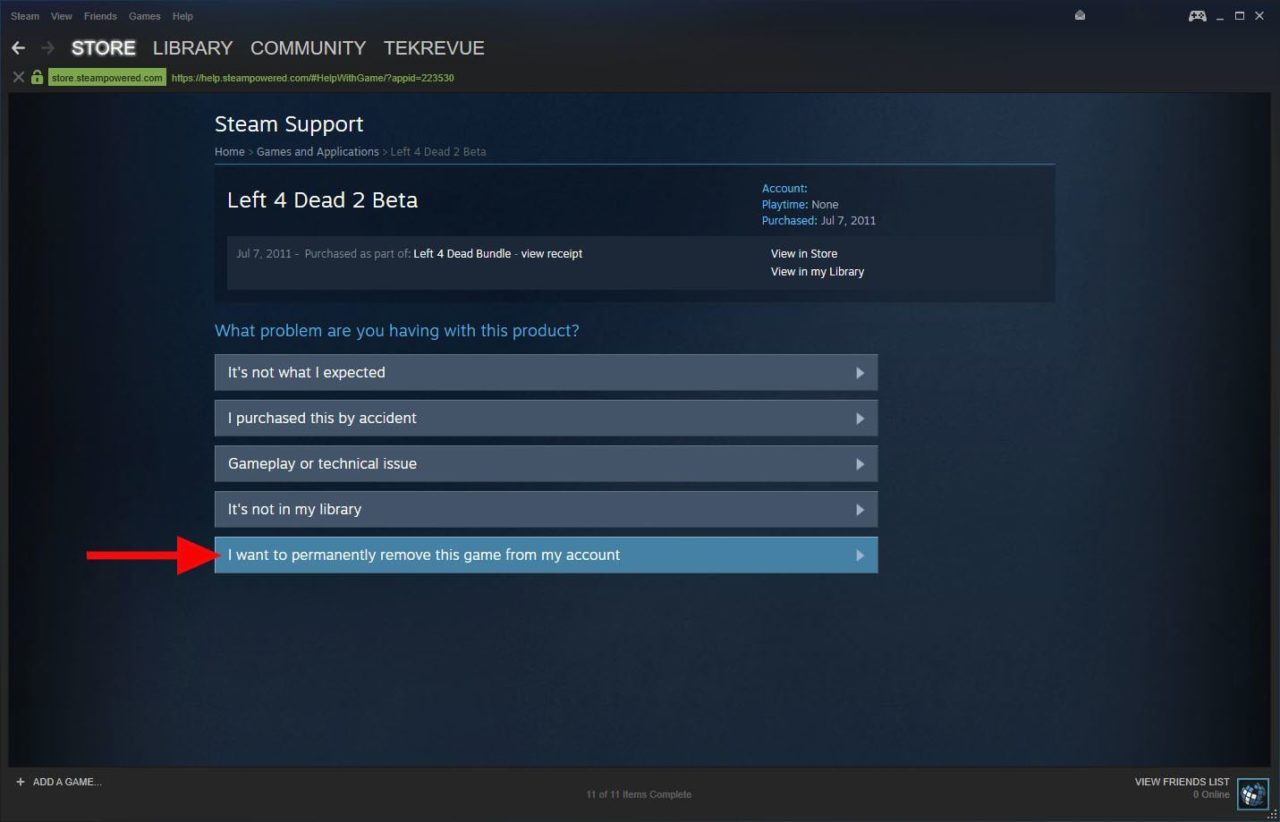
Task: Click View in my Library link
Action: [x=817, y=272]
